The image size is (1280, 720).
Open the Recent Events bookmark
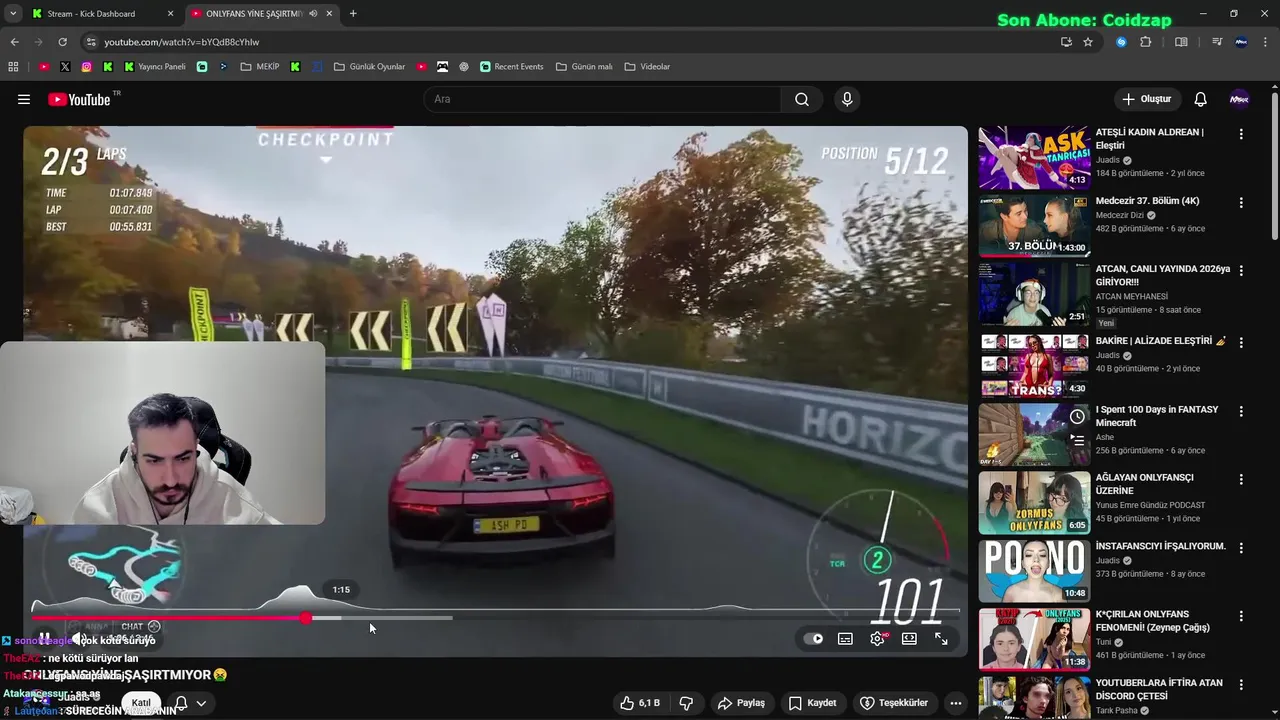point(511,67)
